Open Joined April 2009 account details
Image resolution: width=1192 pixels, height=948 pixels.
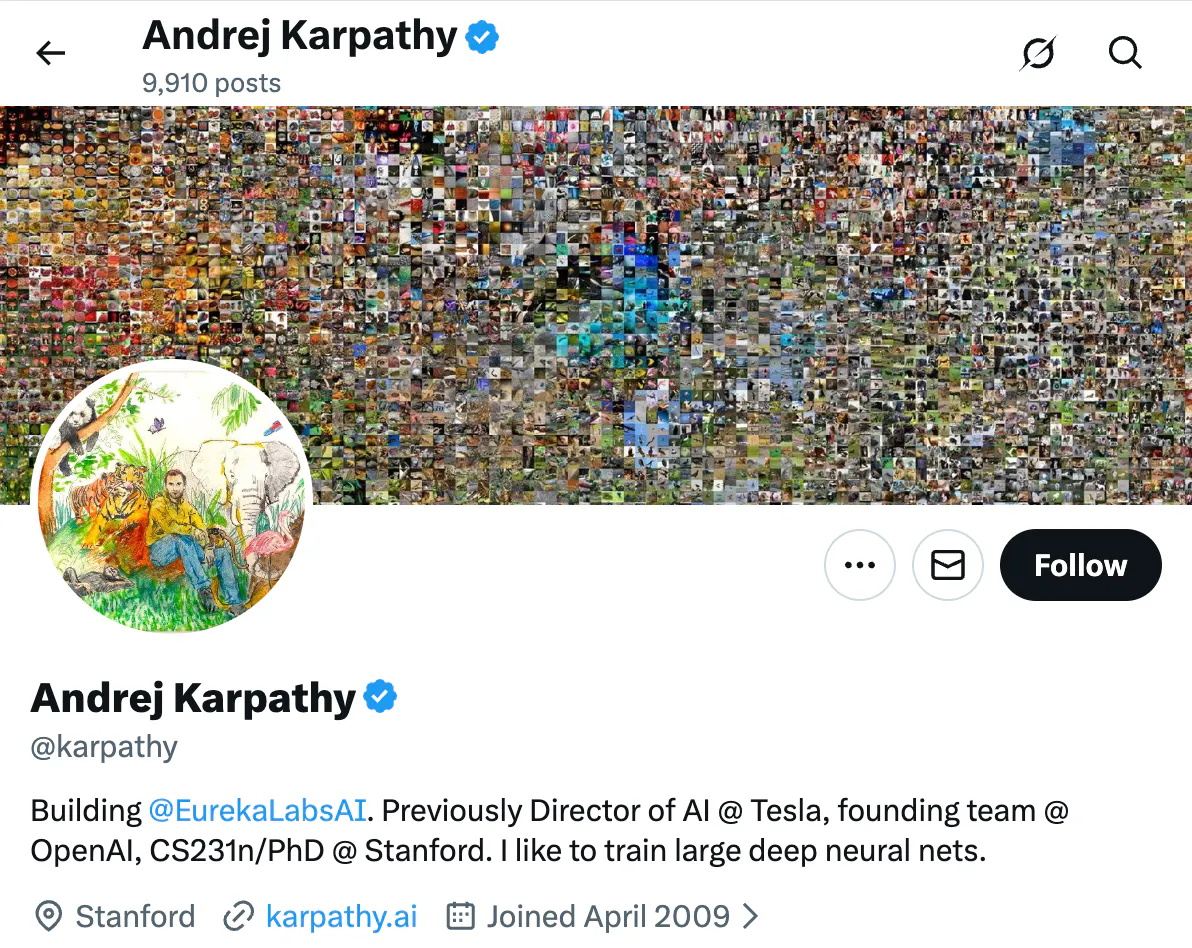click(x=608, y=917)
